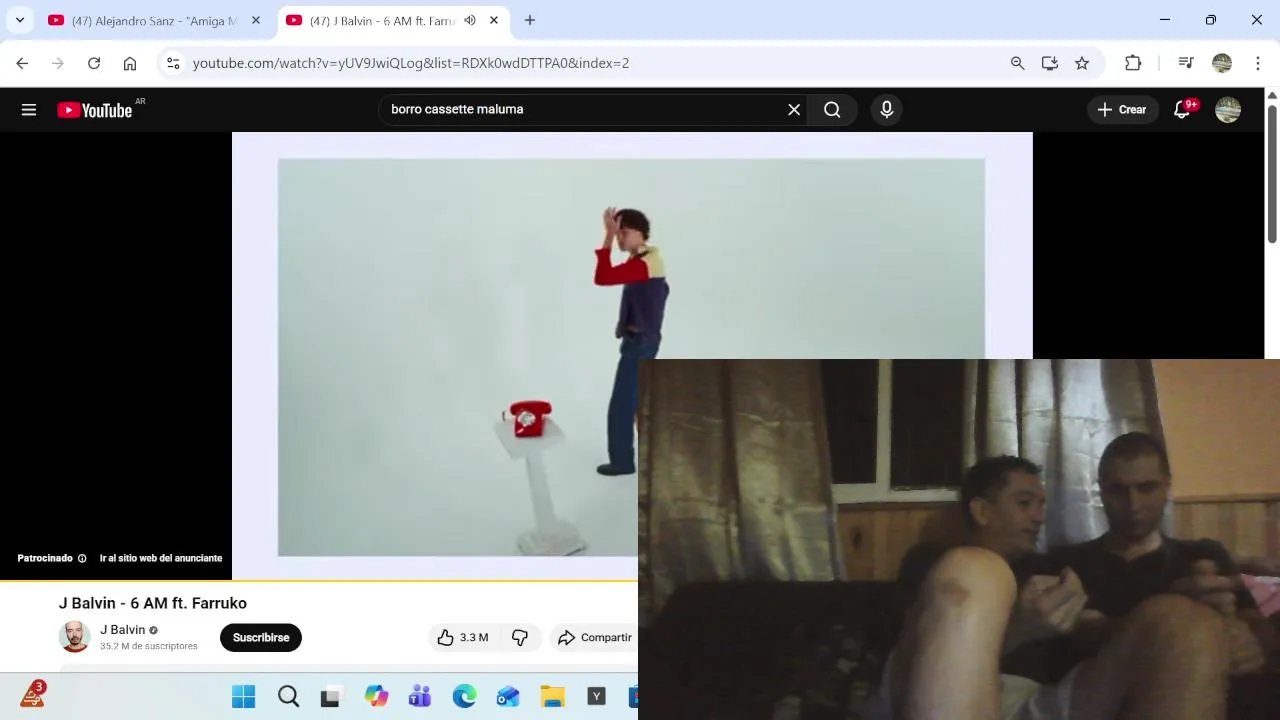
Task: Open the browser home page
Action: [130, 63]
